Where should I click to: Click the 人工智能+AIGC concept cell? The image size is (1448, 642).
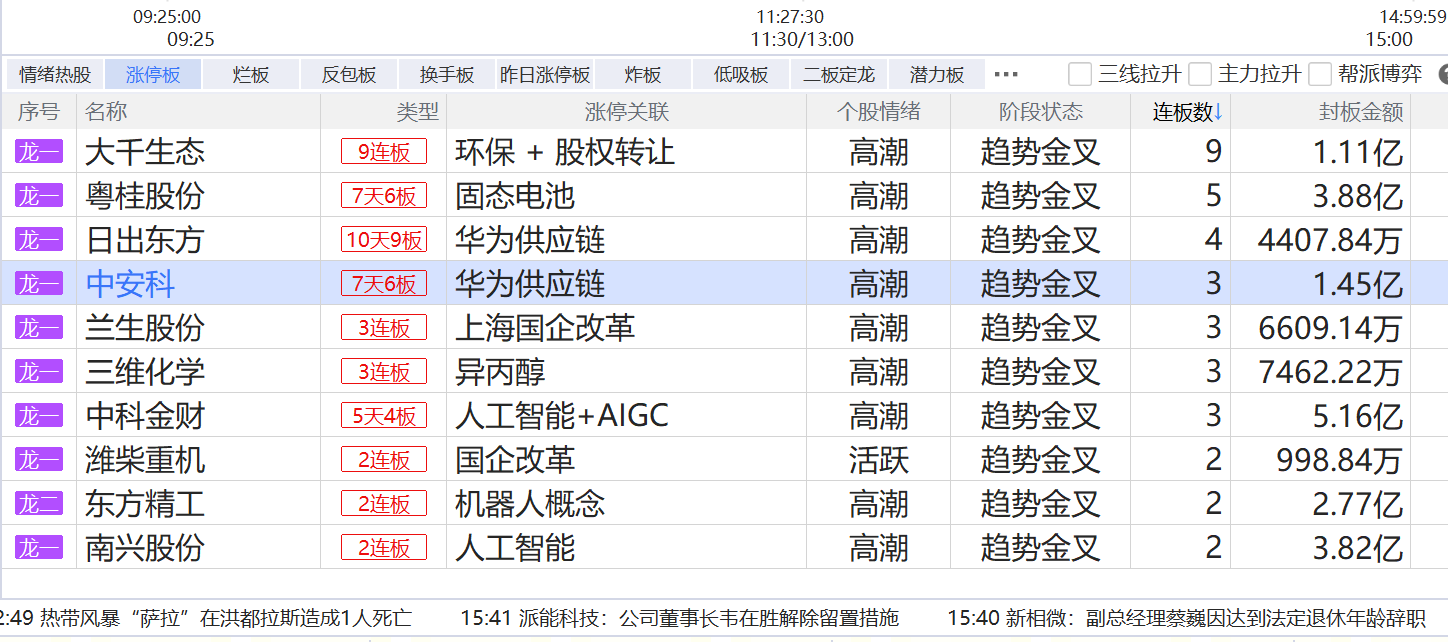tap(562, 416)
